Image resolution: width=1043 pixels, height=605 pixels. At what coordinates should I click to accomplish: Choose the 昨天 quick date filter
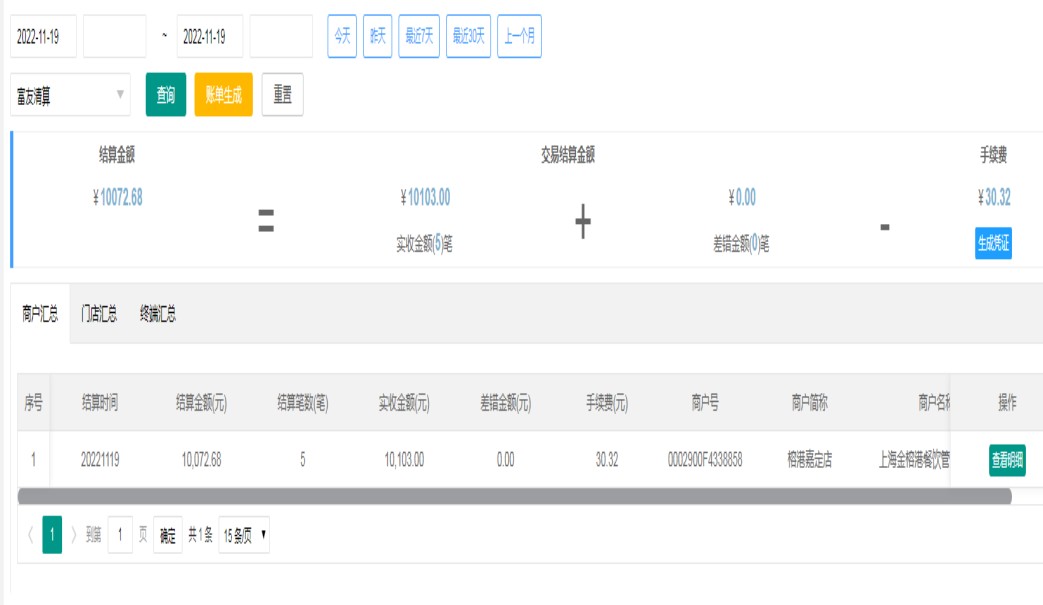tap(377, 36)
